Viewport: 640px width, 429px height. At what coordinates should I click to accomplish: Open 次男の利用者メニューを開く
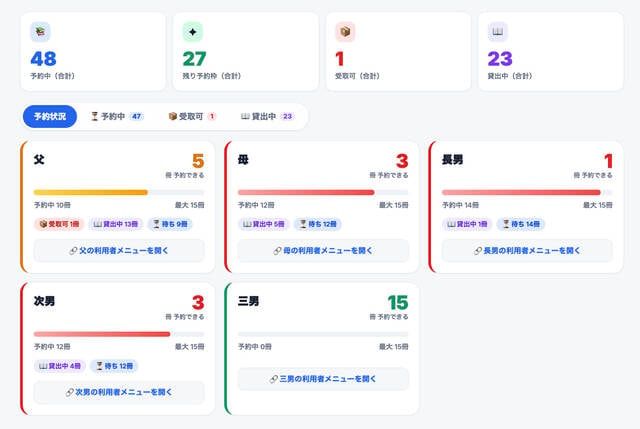(119, 392)
